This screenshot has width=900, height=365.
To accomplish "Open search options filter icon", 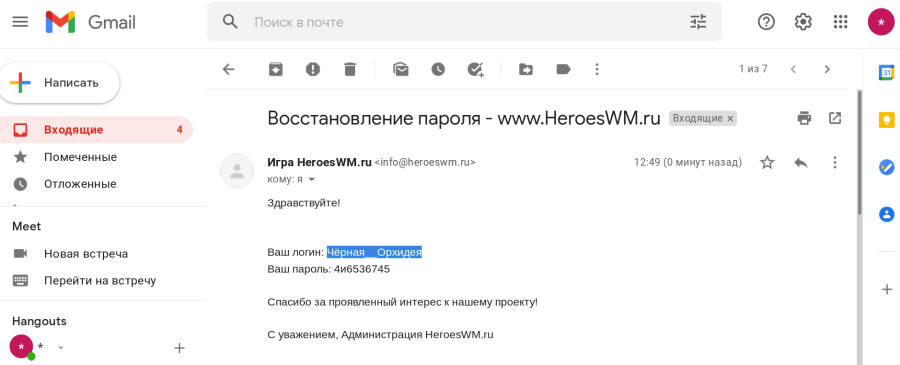I will pos(699,22).
